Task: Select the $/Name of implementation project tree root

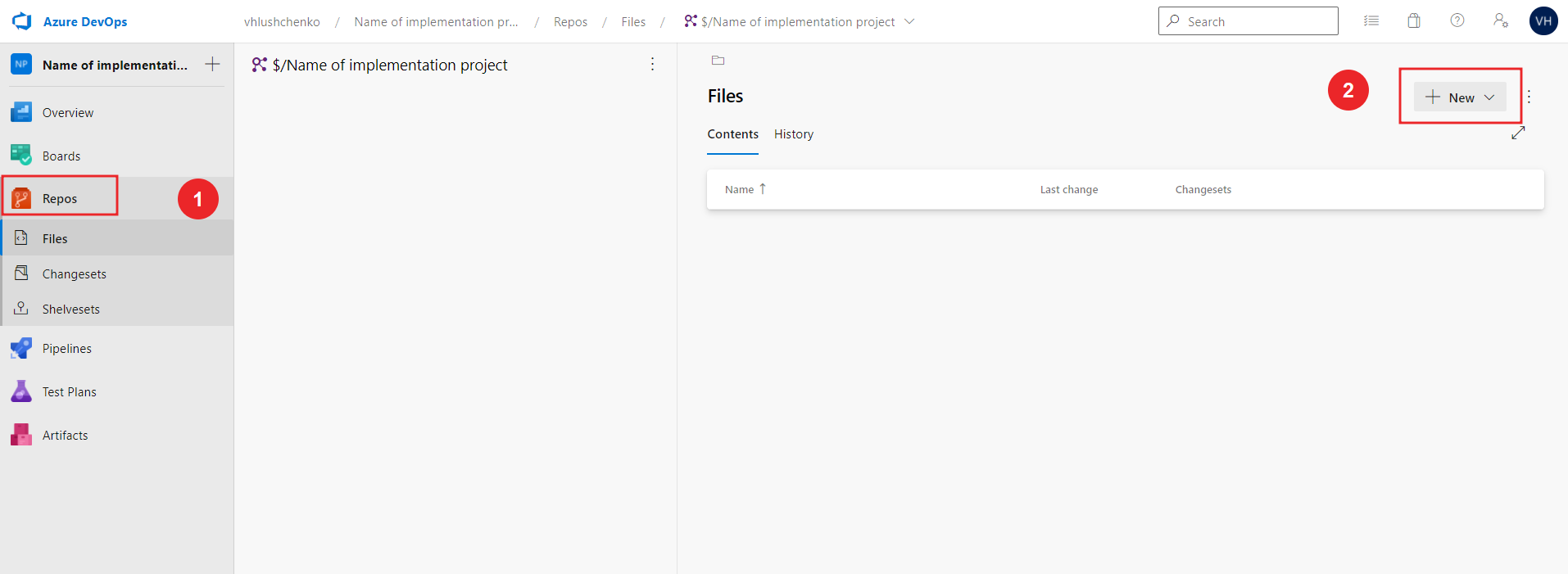Action: (390, 65)
